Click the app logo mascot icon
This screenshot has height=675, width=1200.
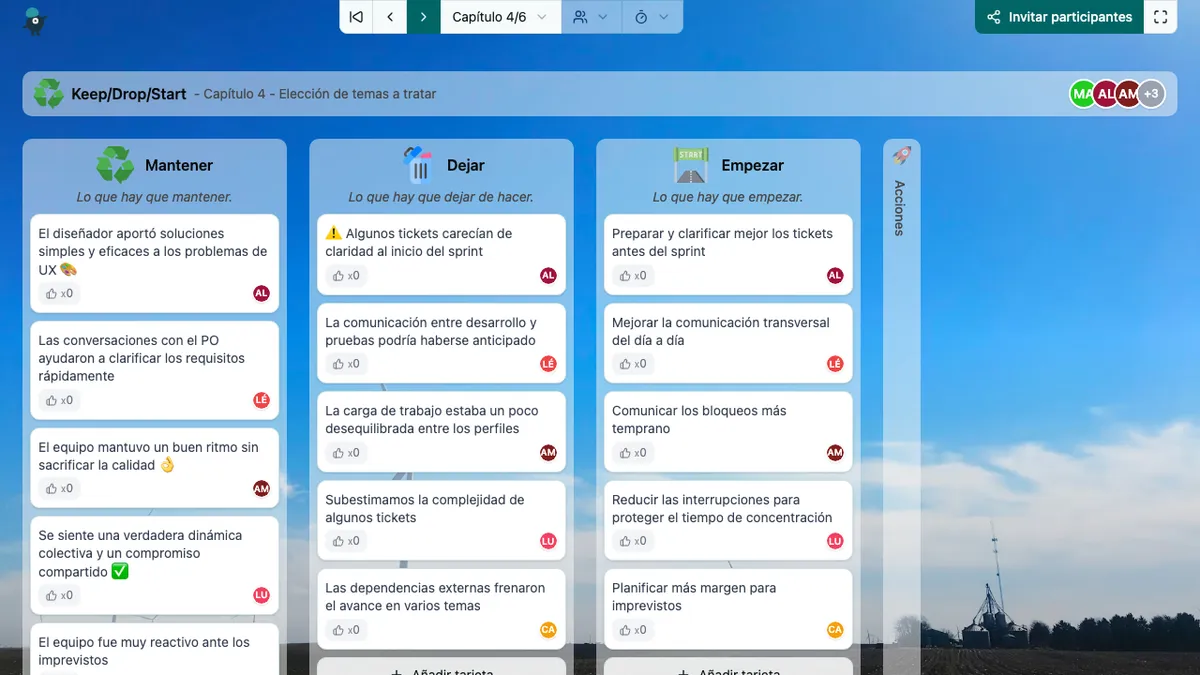[35, 20]
